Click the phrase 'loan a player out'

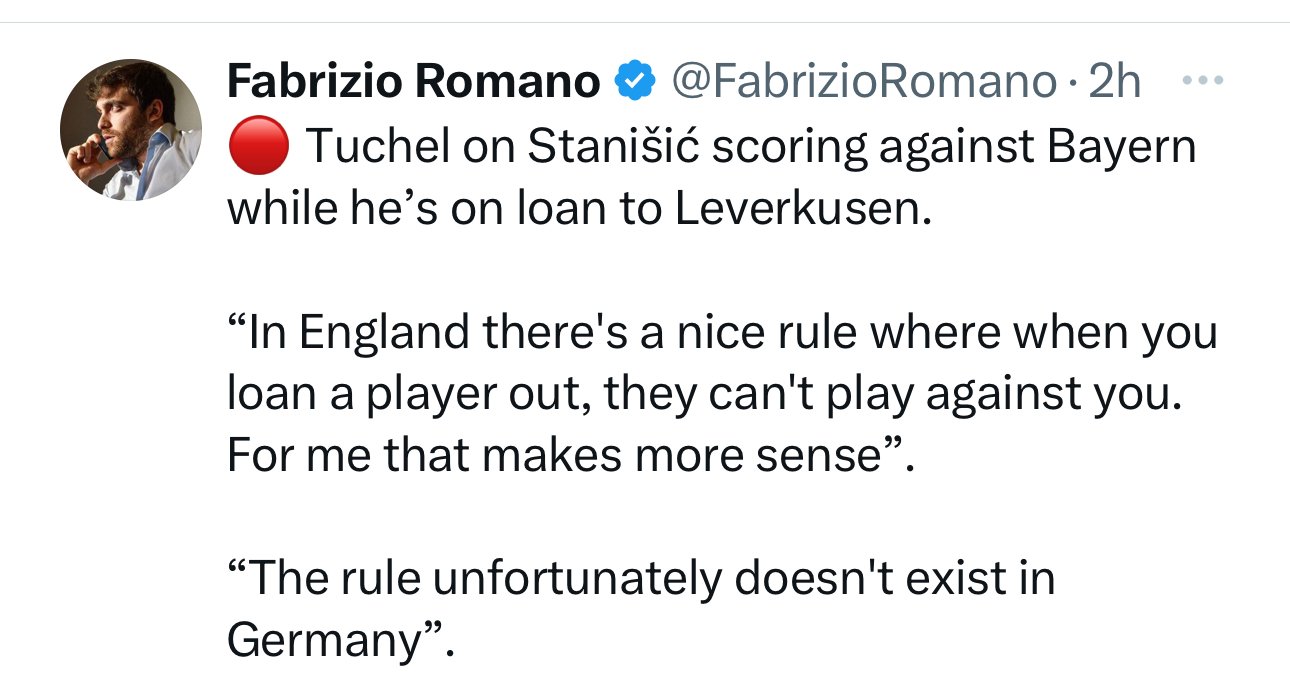(400, 395)
